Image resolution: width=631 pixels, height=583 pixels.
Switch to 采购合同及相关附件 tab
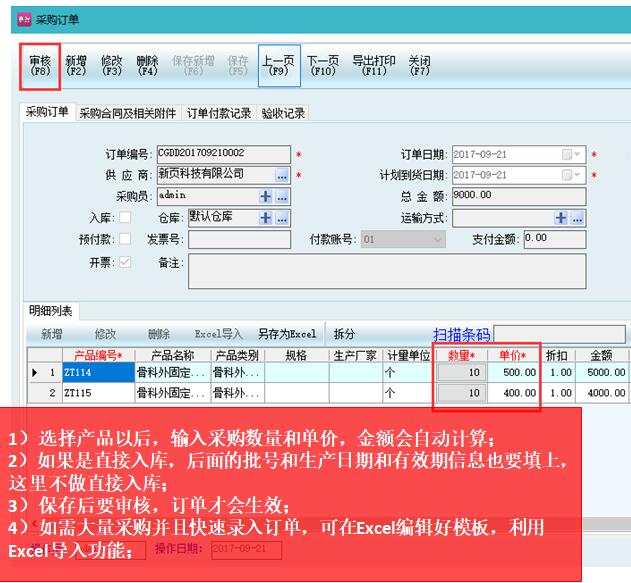tap(129, 114)
